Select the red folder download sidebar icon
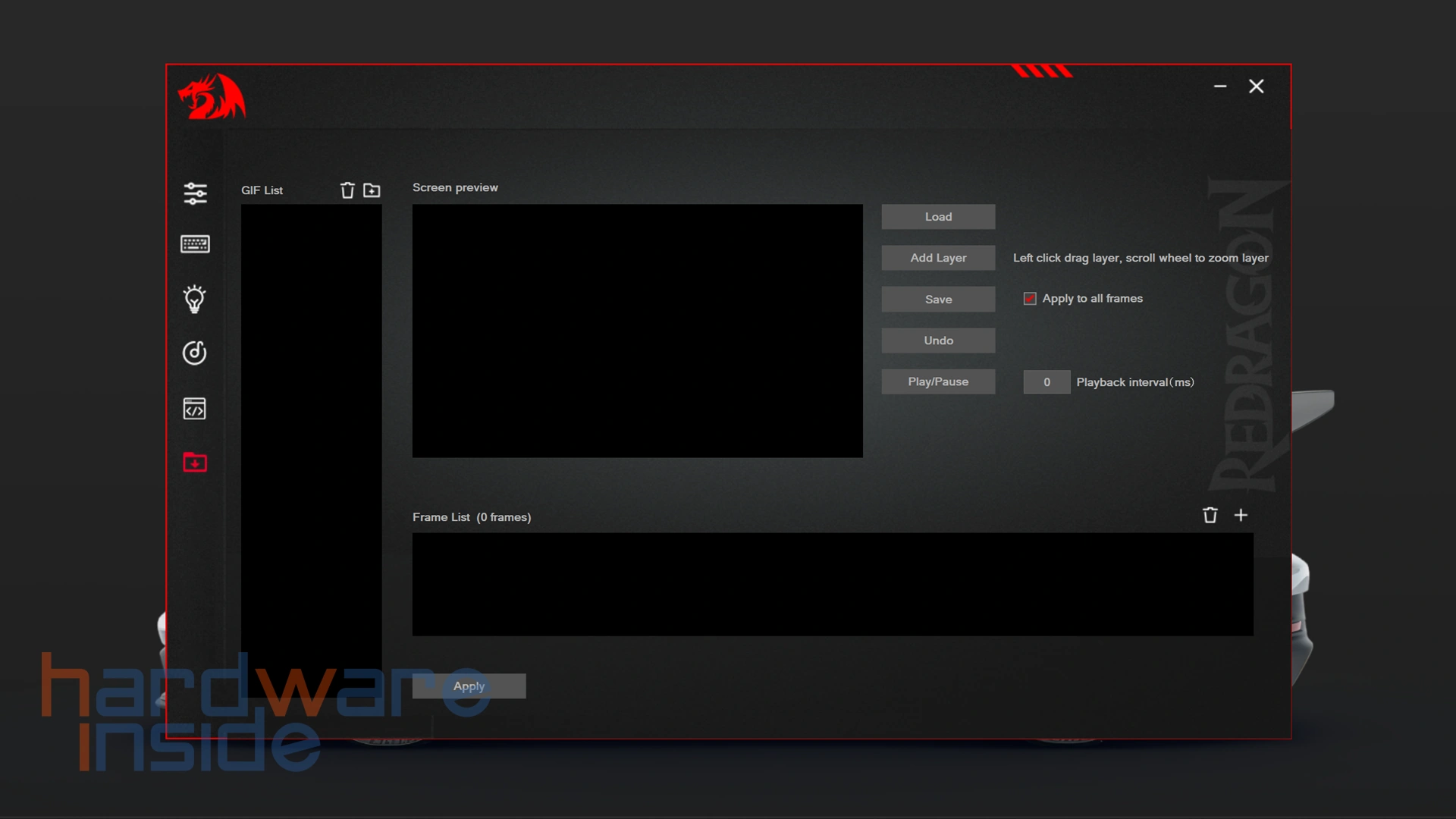The width and height of the screenshot is (1456, 819). coord(195,462)
